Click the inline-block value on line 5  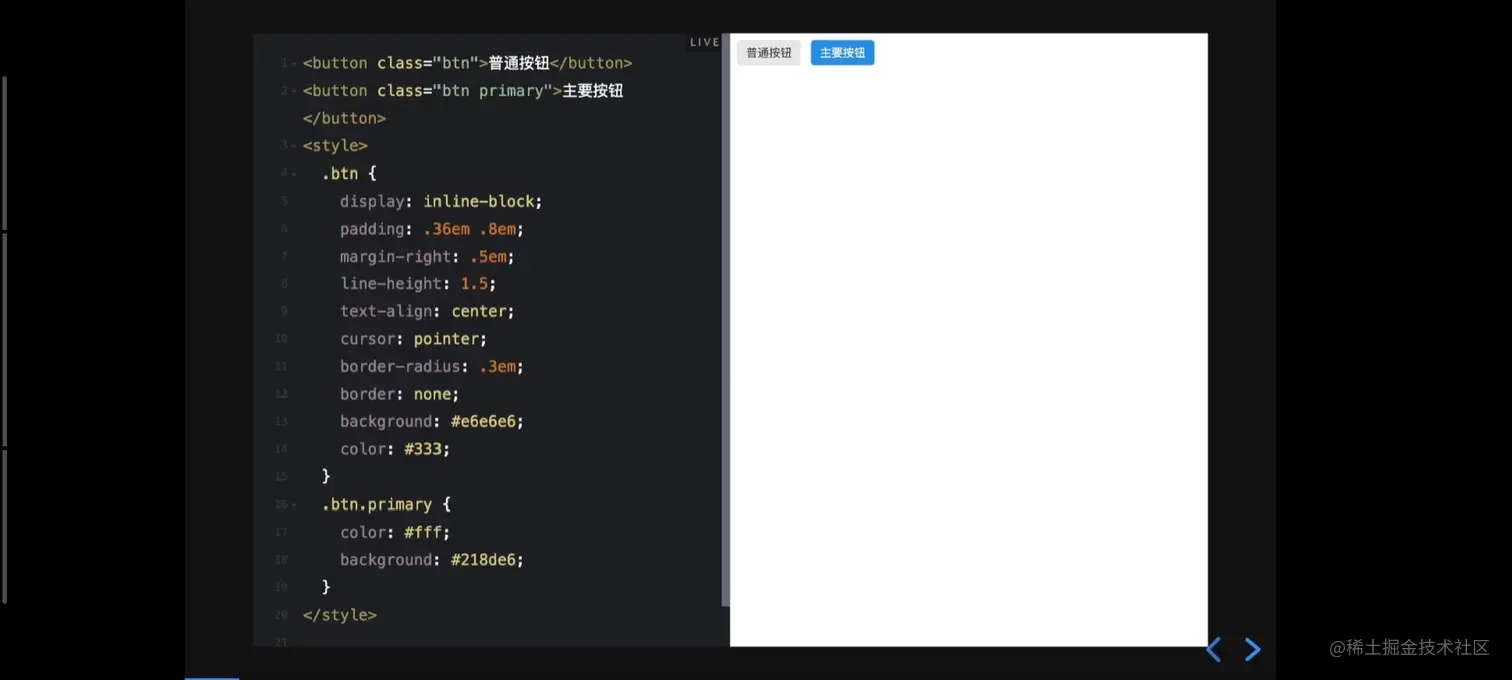[481, 201]
